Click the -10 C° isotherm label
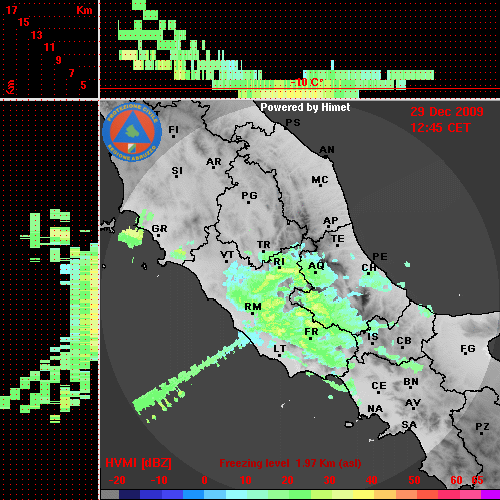This screenshot has width=500, height=500. coord(307,82)
